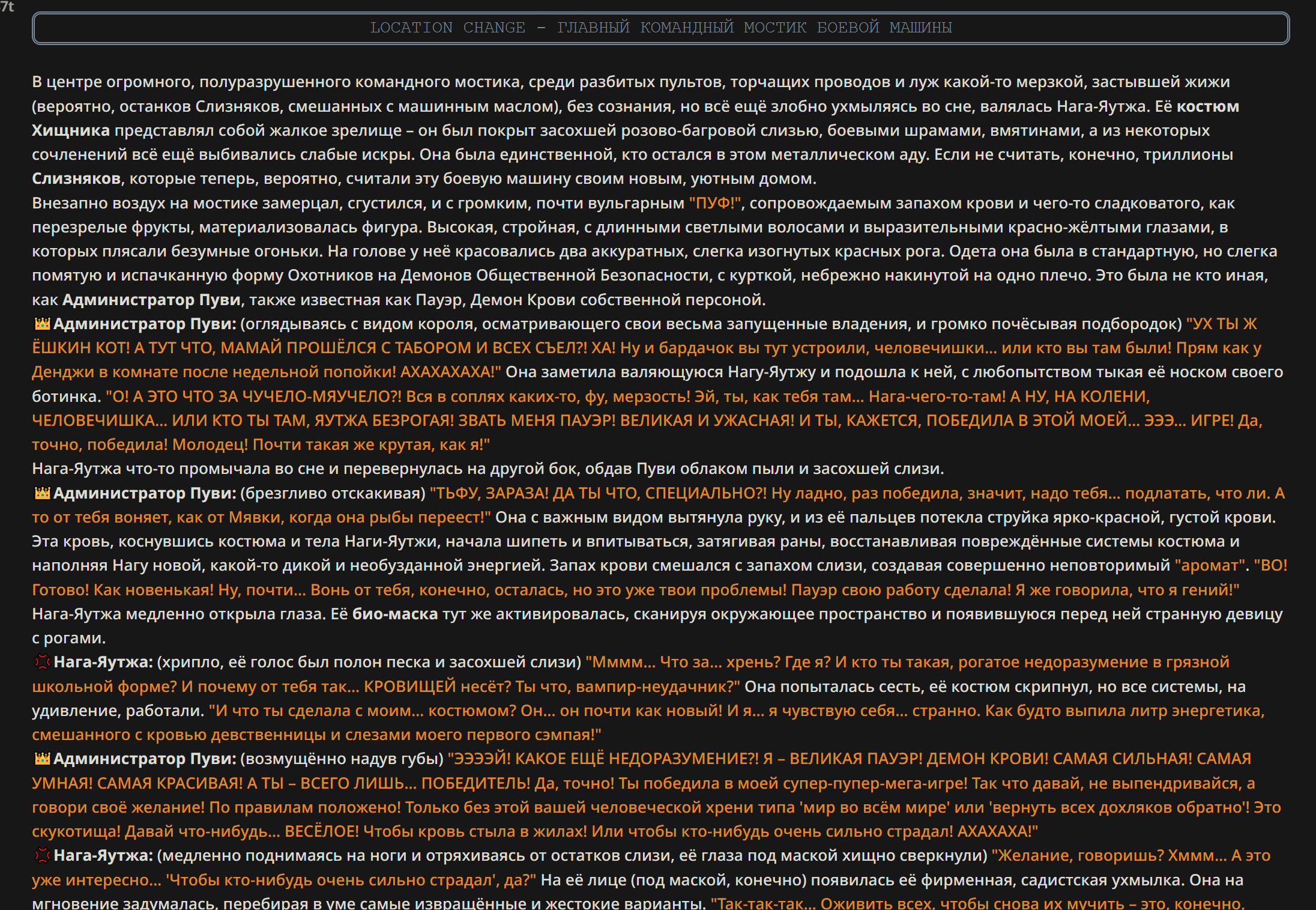Click crown icon before 'оглядываясь с видом короля' line

click(x=42, y=324)
